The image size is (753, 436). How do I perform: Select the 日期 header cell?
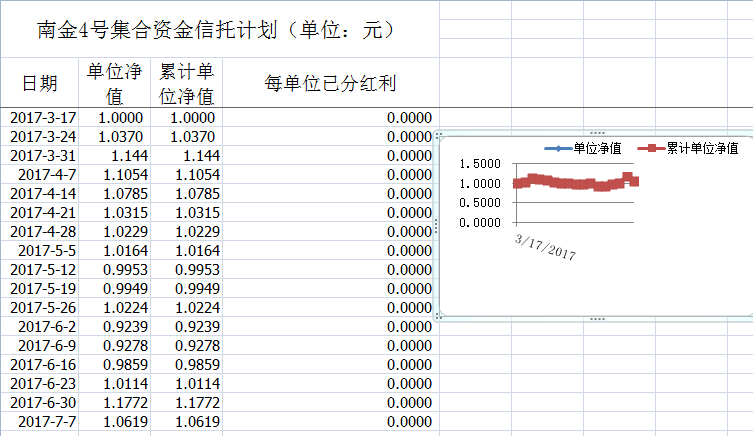pyautogui.click(x=40, y=83)
